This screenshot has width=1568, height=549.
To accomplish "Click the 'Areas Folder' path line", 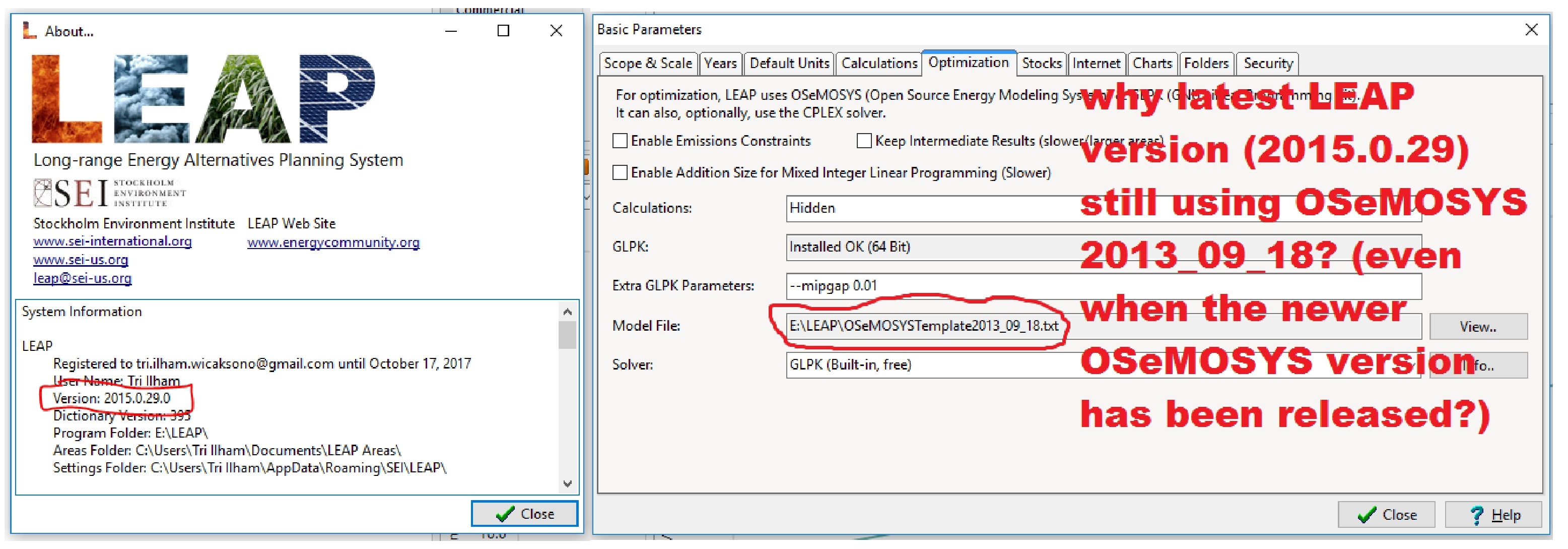I will [227, 451].
